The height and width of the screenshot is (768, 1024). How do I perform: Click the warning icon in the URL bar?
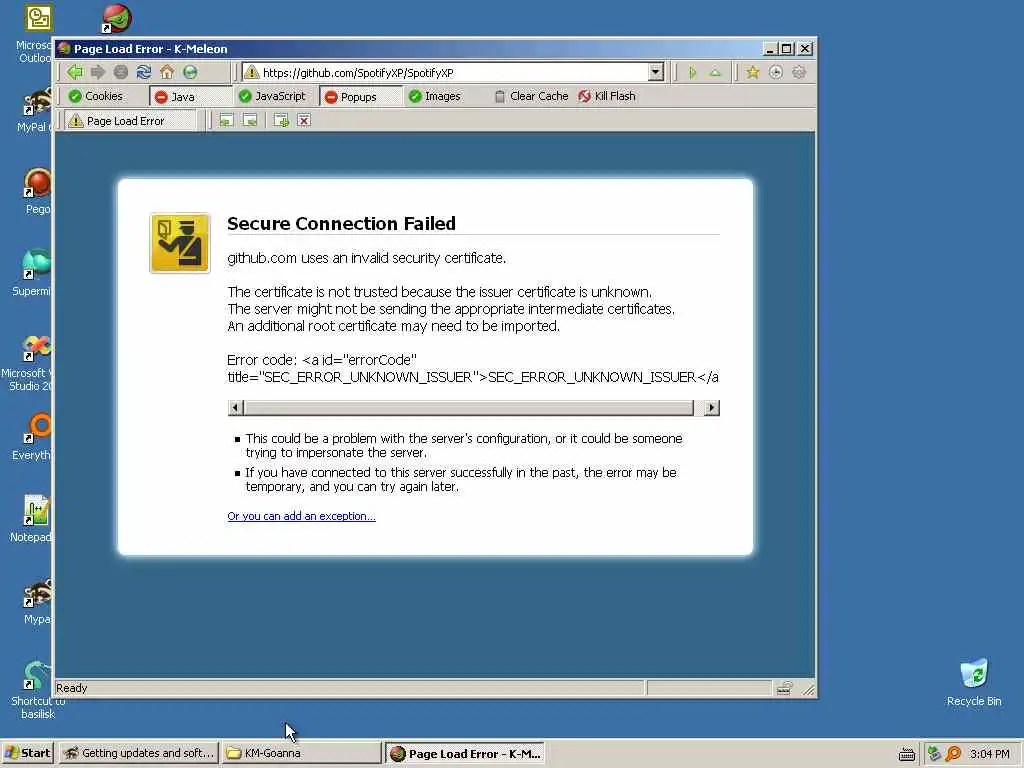point(251,72)
